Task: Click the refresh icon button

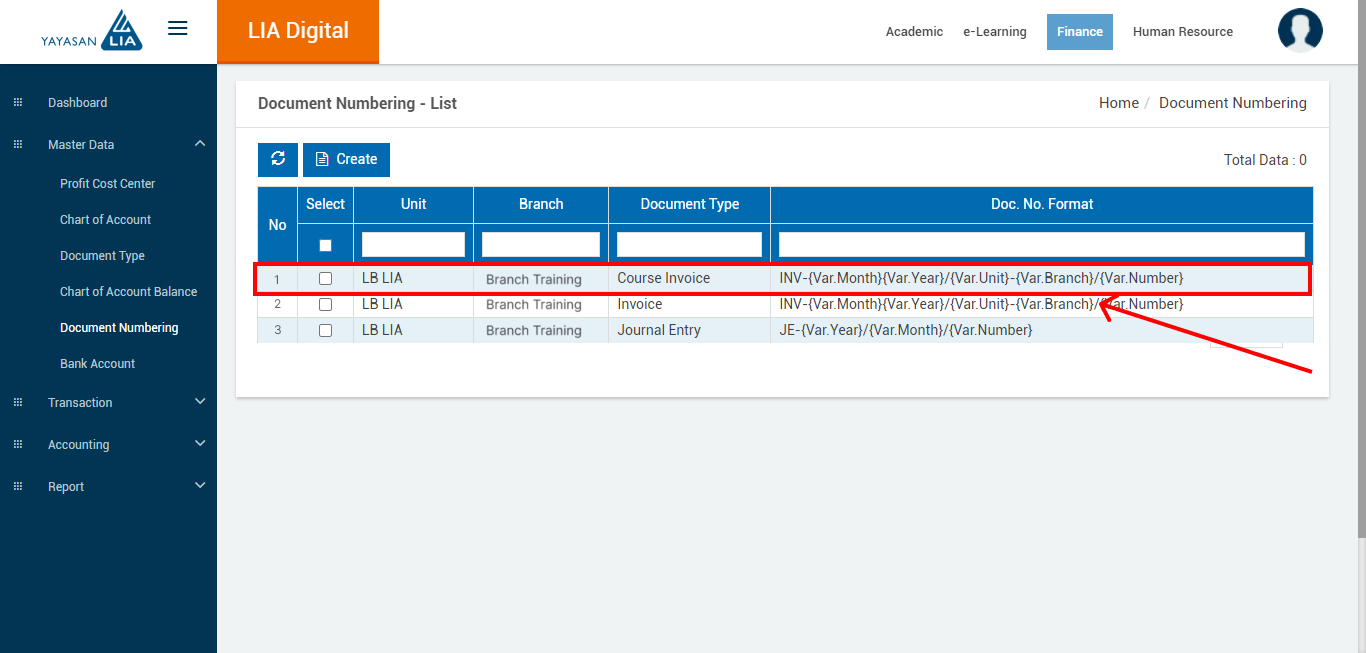Action: (278, 159)
